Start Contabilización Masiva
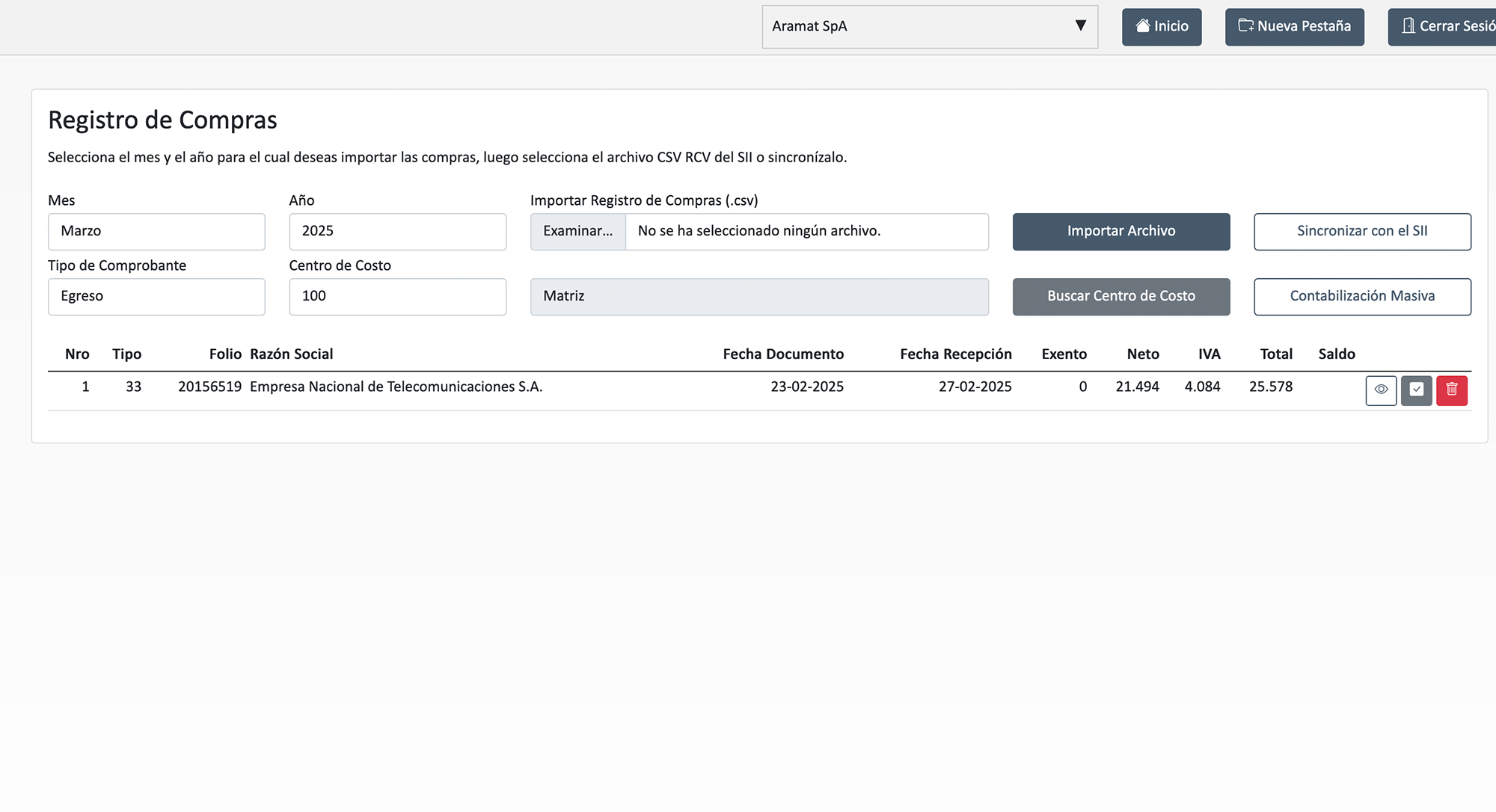Image resolution: width=1496 pixels, height=812 pixels. tap(1362, 297)
